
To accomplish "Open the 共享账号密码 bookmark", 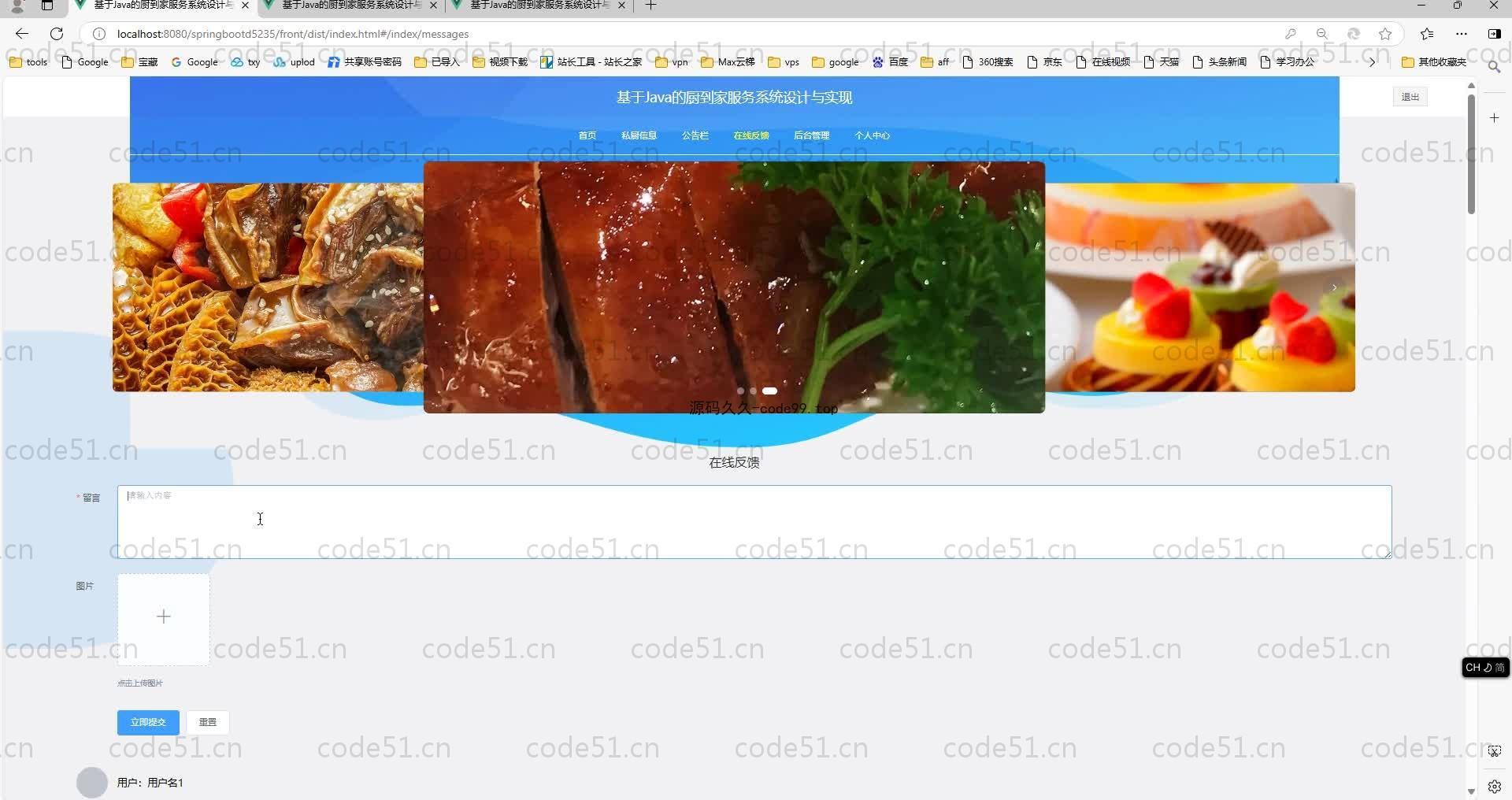I will 365,62.
